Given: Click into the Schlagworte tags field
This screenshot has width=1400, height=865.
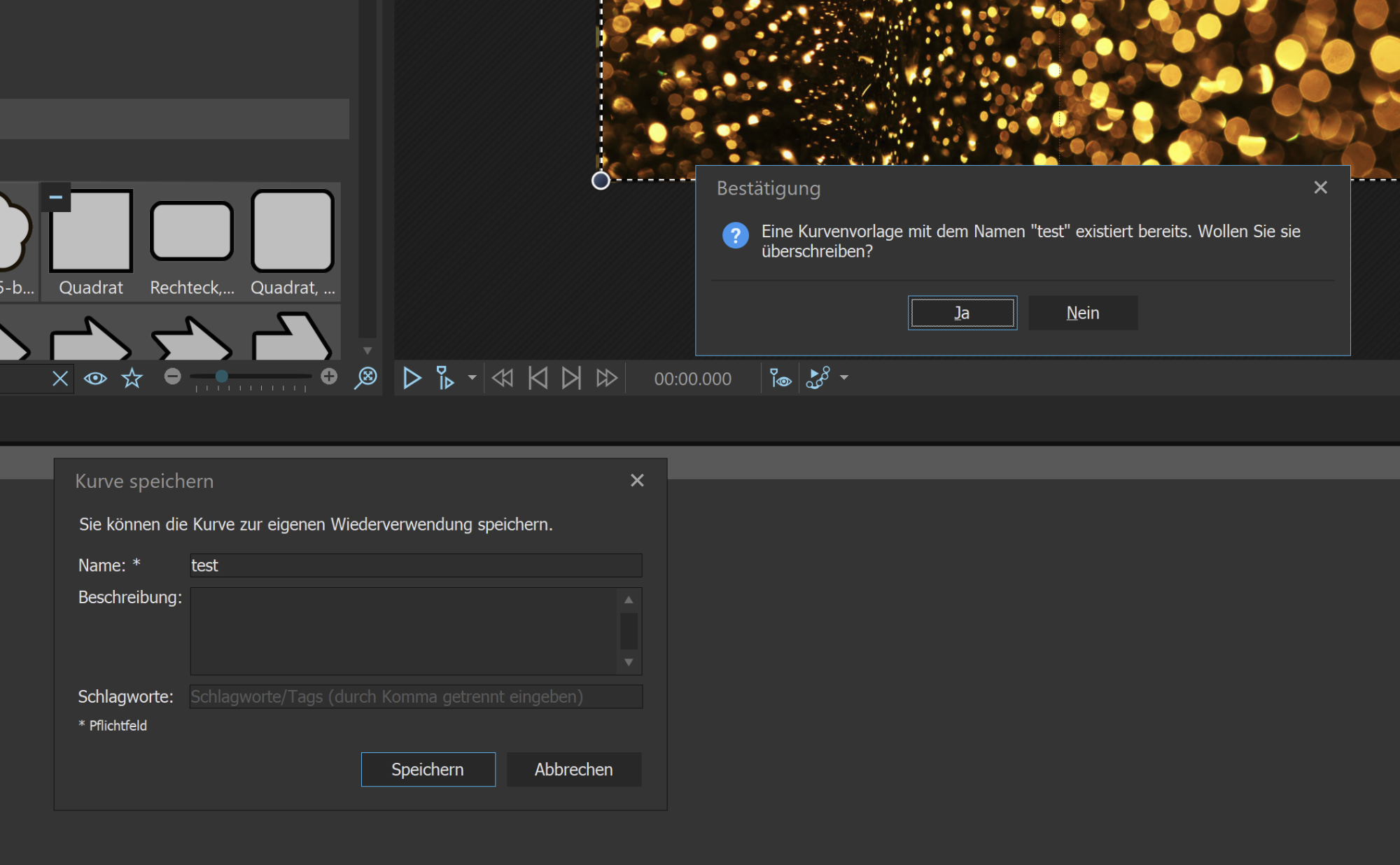Looking at the screenshot, I should click(416, 696).
